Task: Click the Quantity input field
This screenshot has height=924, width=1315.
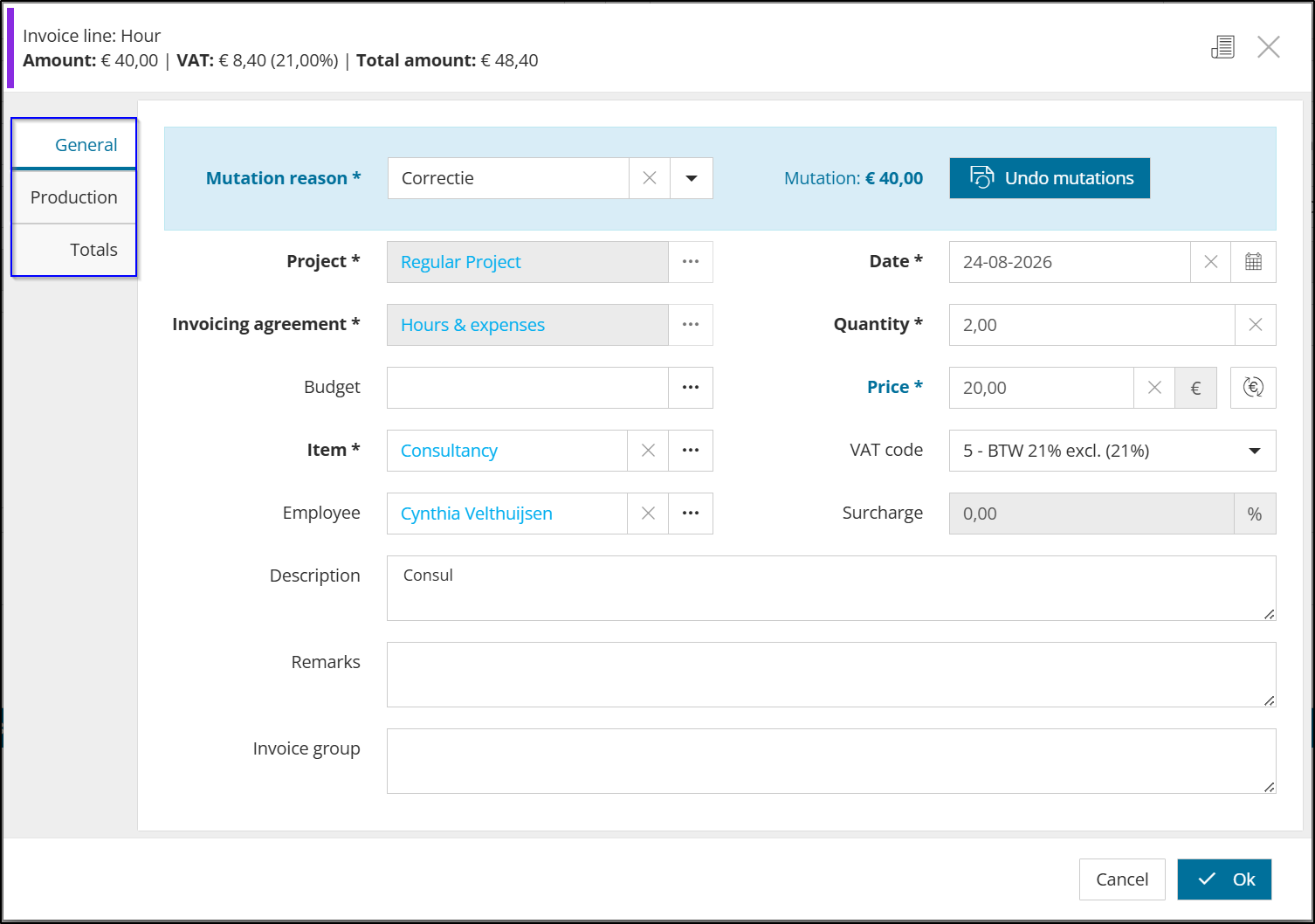Action: pyautogui.click(x=1092, y=325)
